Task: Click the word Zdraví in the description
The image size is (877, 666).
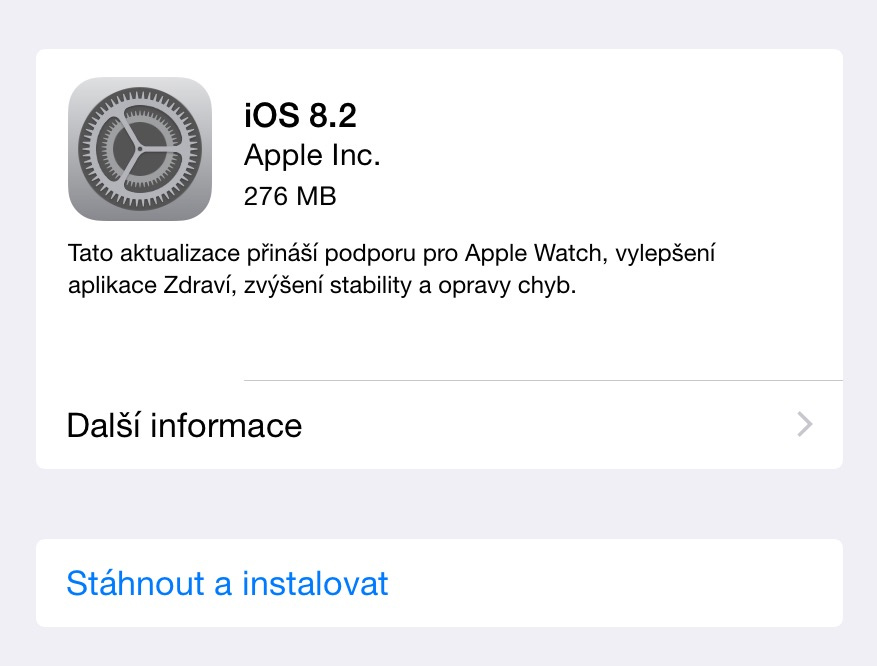Action: [197, 285]
